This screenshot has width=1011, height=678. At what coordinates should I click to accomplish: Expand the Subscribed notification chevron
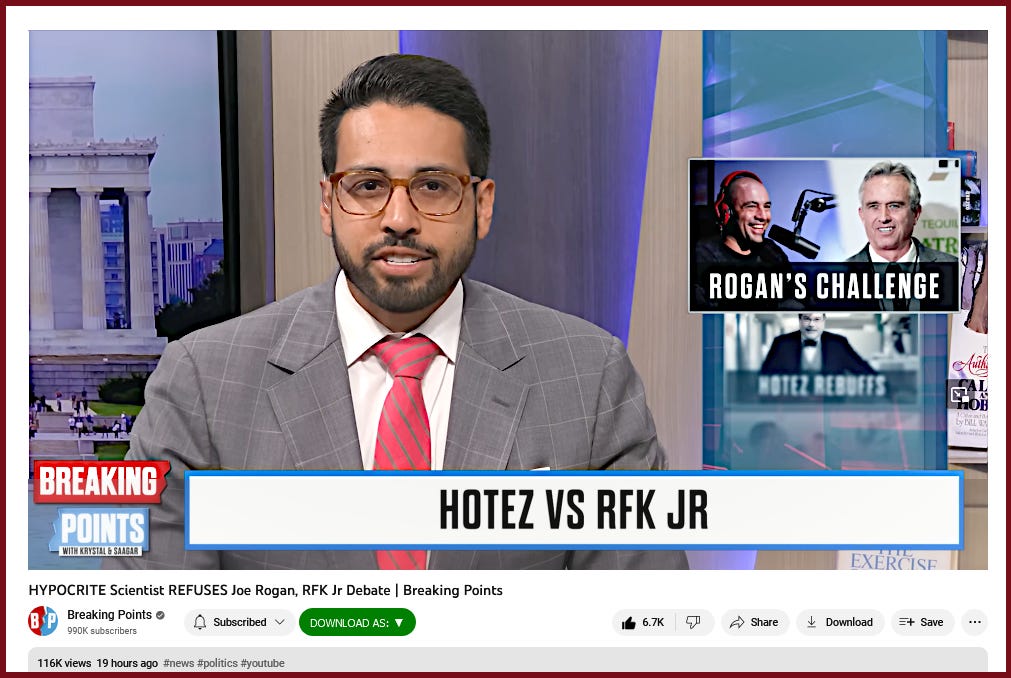click(280, 622)
